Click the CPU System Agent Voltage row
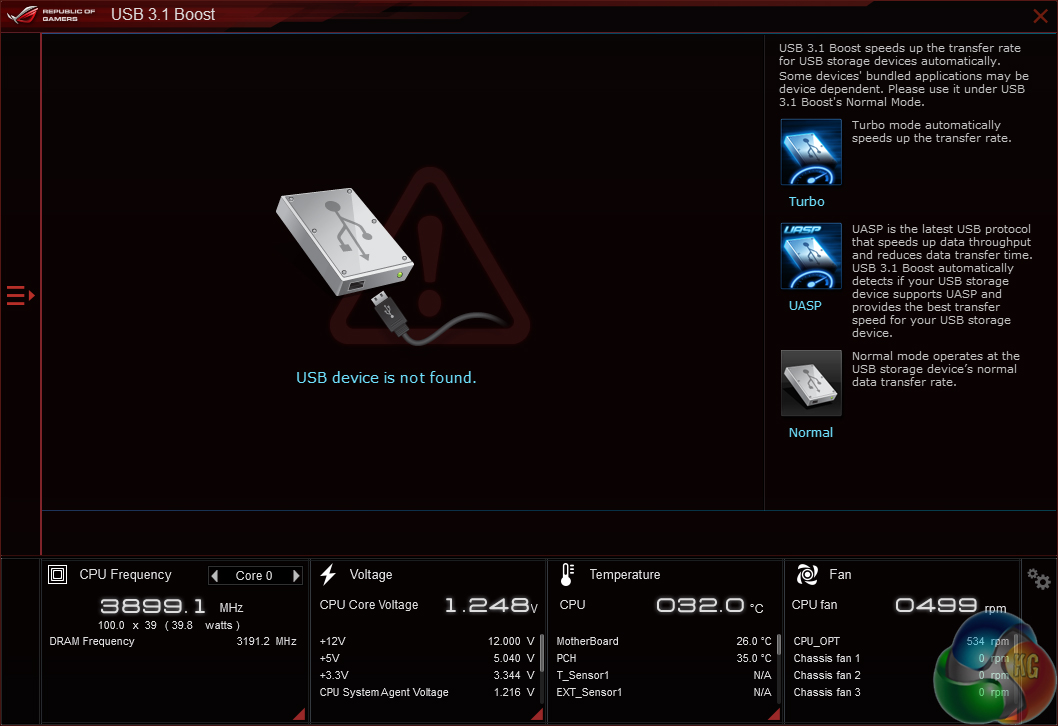Viewport: 1058px width, 726px height. coord(426,692)
